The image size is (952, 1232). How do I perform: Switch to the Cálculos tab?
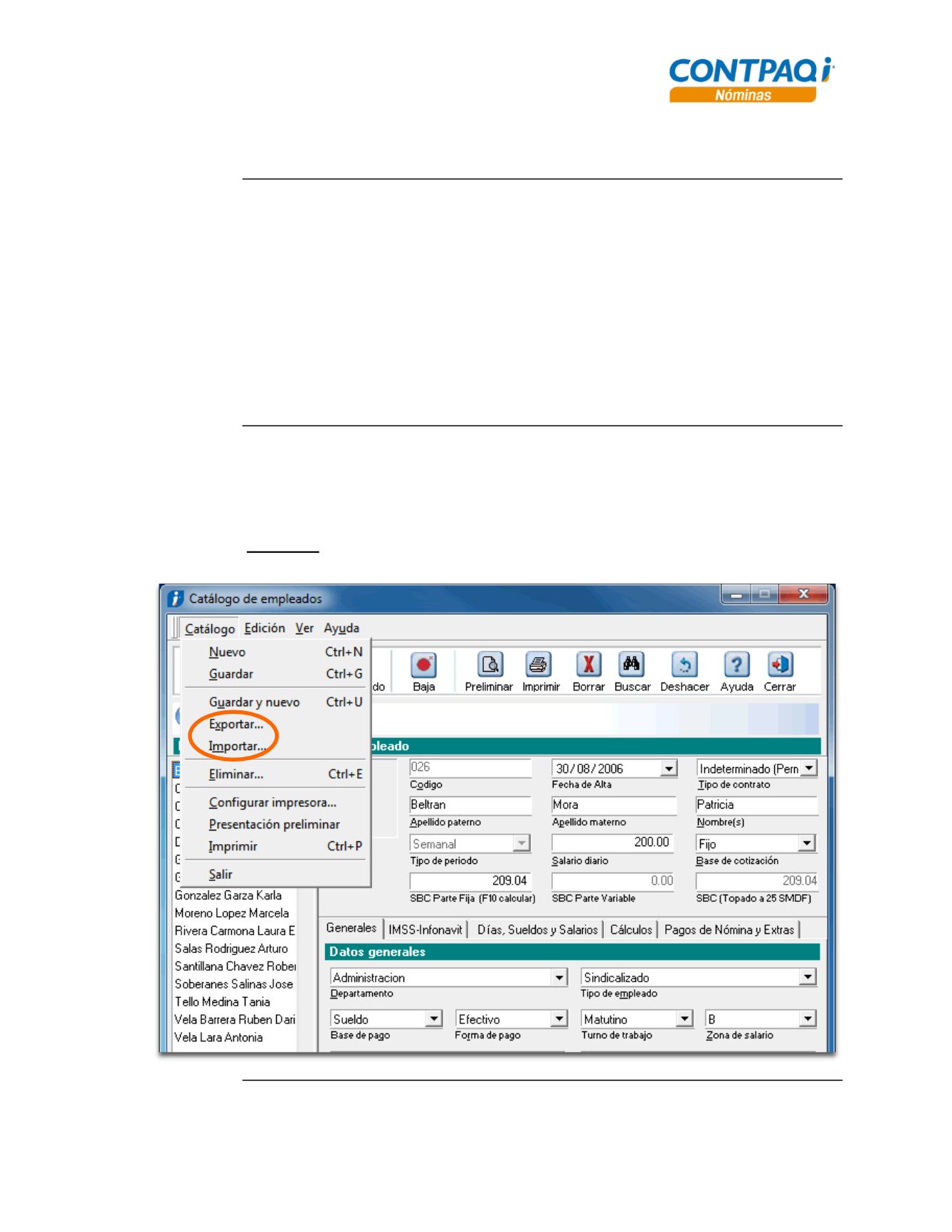631,930
